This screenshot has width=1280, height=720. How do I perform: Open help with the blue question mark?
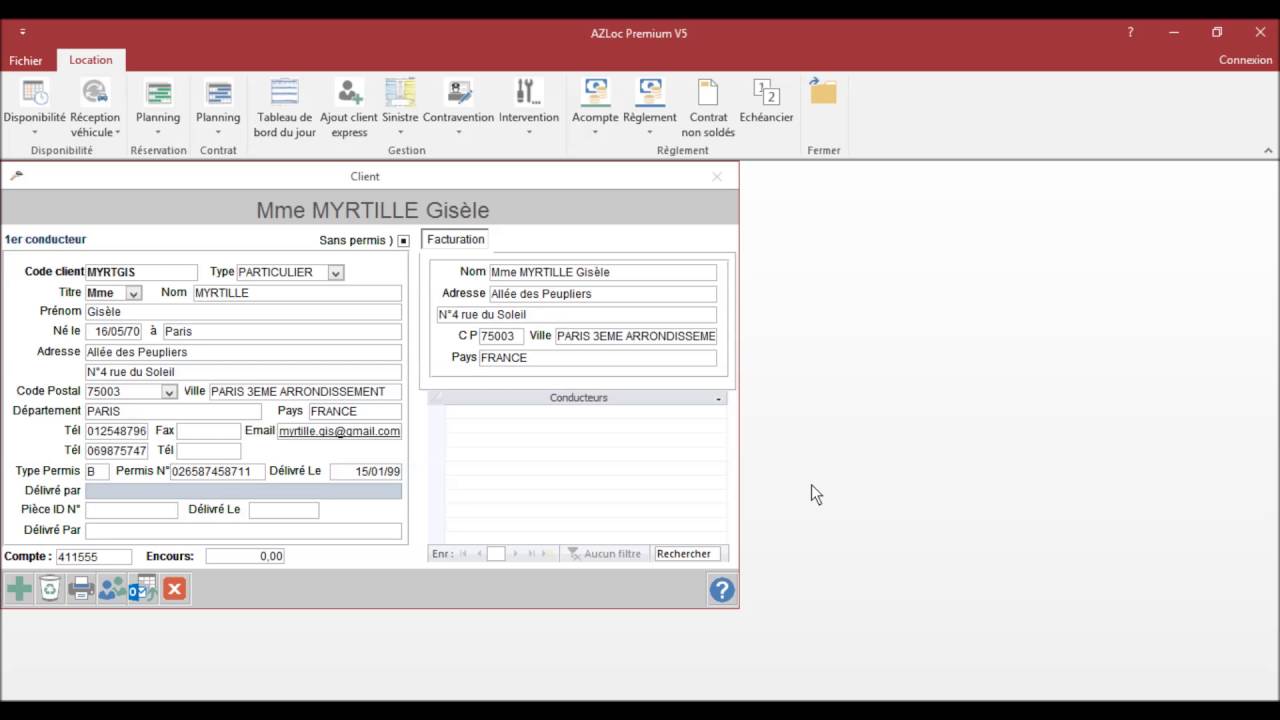tap(722, 590)
